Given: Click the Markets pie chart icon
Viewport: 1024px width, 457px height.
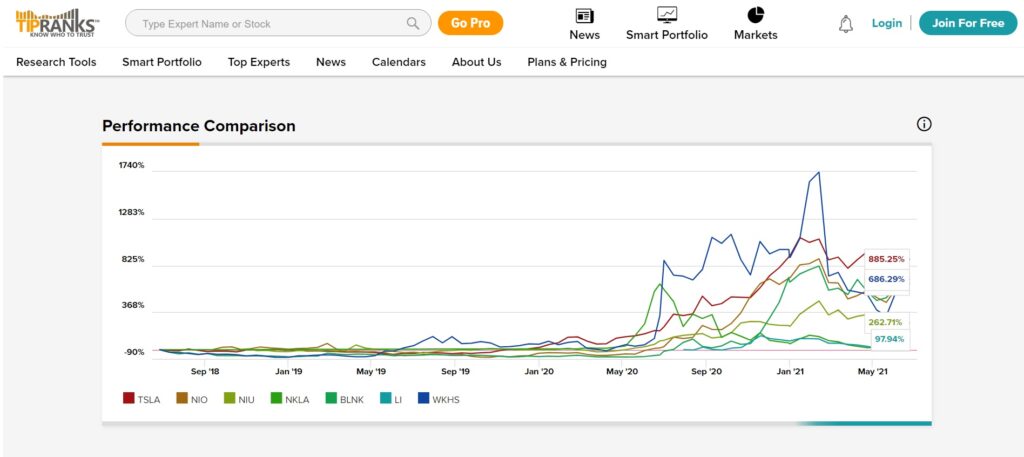Looking at the screenshot, I should point(756,14).
